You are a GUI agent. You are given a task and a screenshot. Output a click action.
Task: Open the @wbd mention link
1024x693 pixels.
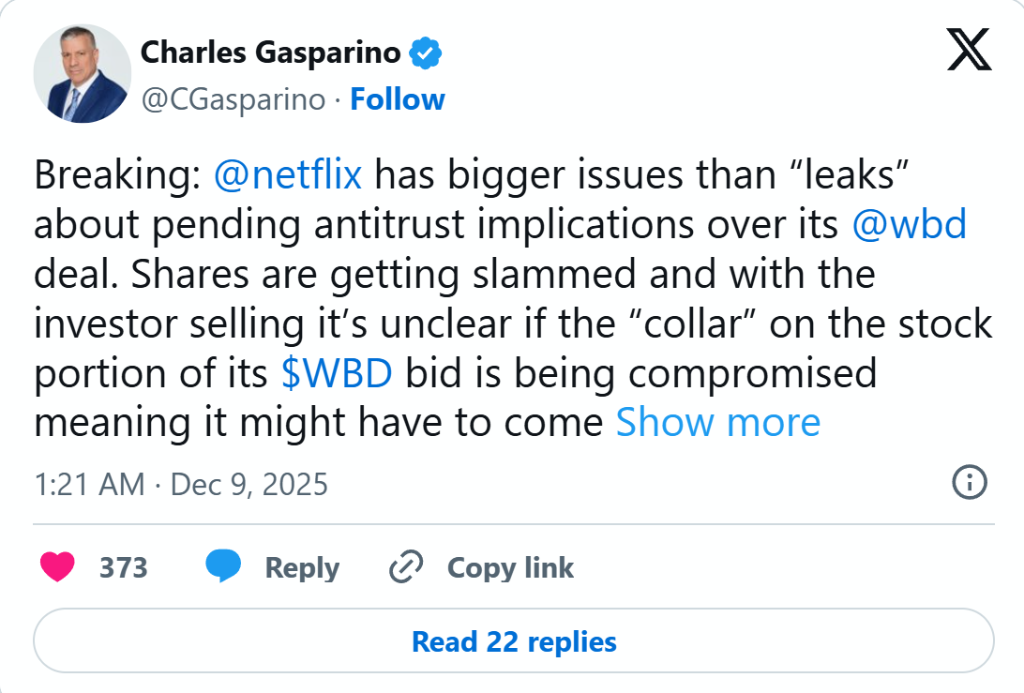click(909, 225)
